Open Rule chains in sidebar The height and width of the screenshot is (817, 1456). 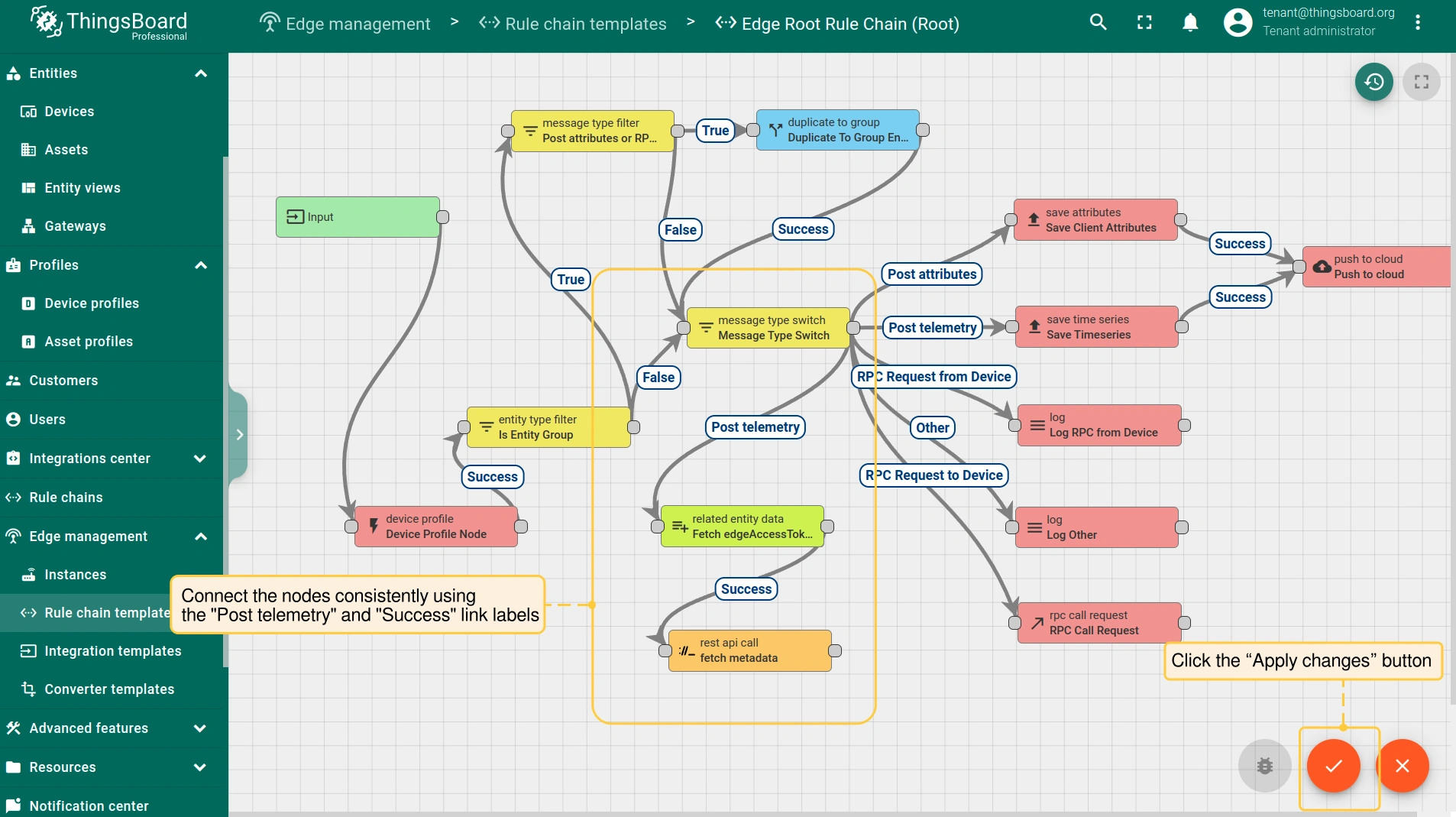66,498
